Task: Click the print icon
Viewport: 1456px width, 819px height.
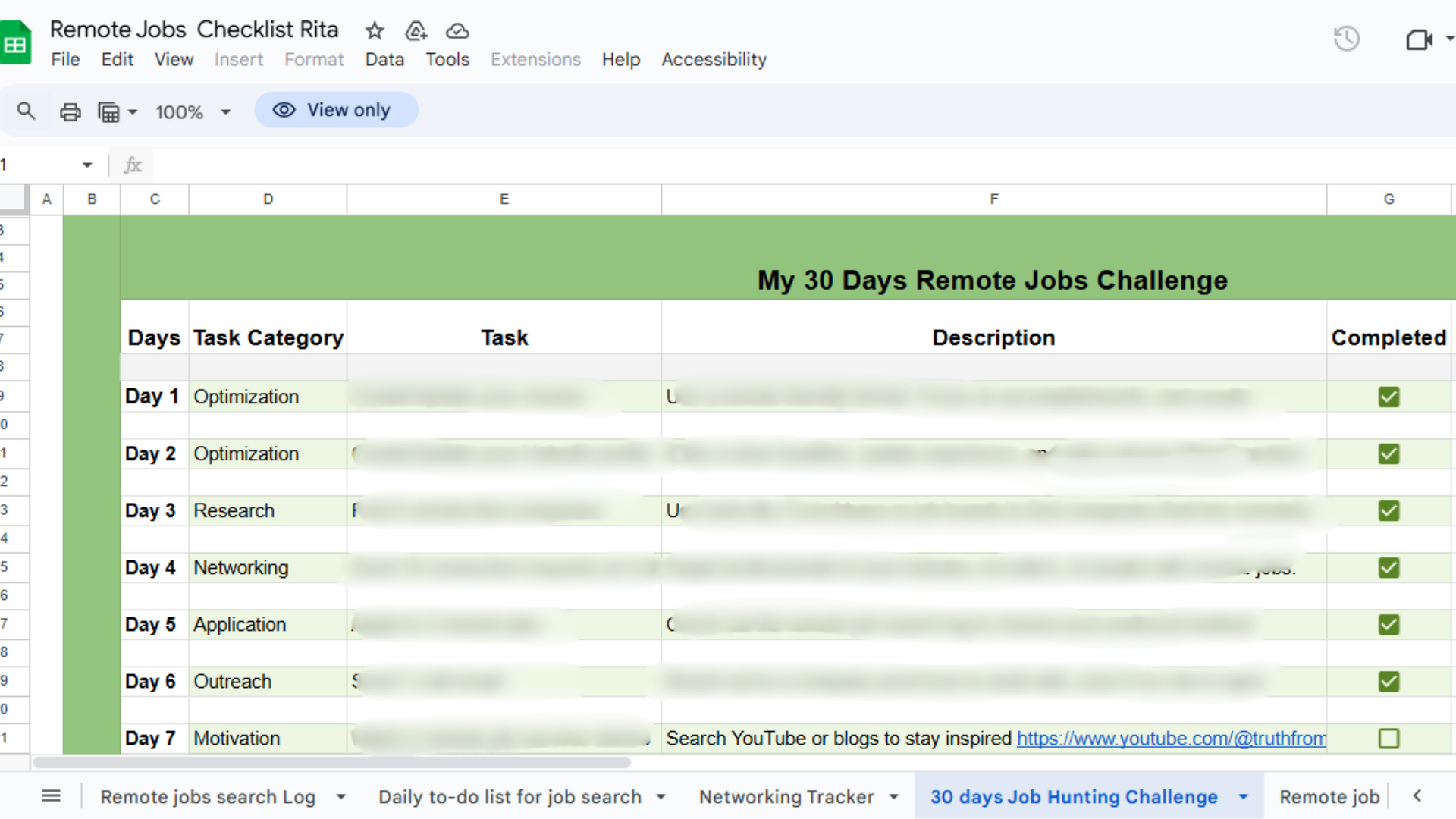Action: click(70, 112)
